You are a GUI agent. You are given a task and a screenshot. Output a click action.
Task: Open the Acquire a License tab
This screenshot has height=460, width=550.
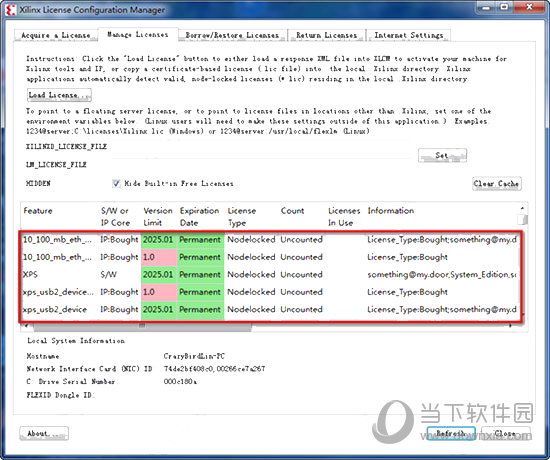click(56, 35)
